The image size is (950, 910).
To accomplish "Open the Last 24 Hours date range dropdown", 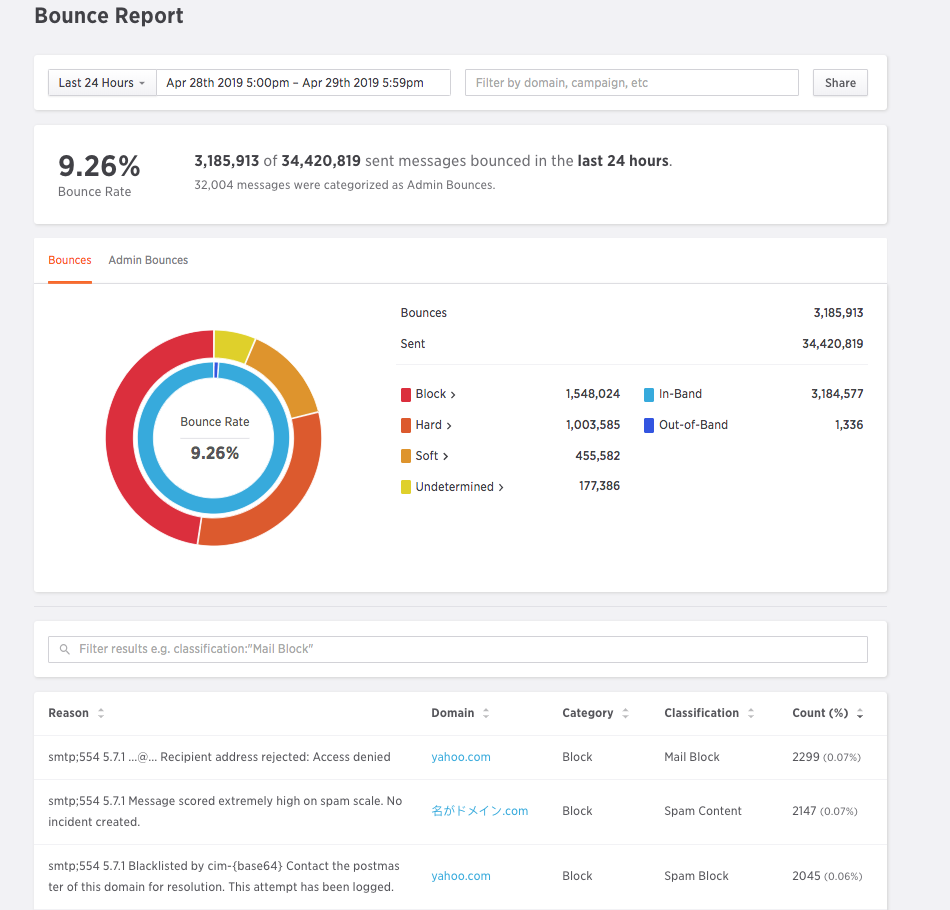I will pos(102,83).
